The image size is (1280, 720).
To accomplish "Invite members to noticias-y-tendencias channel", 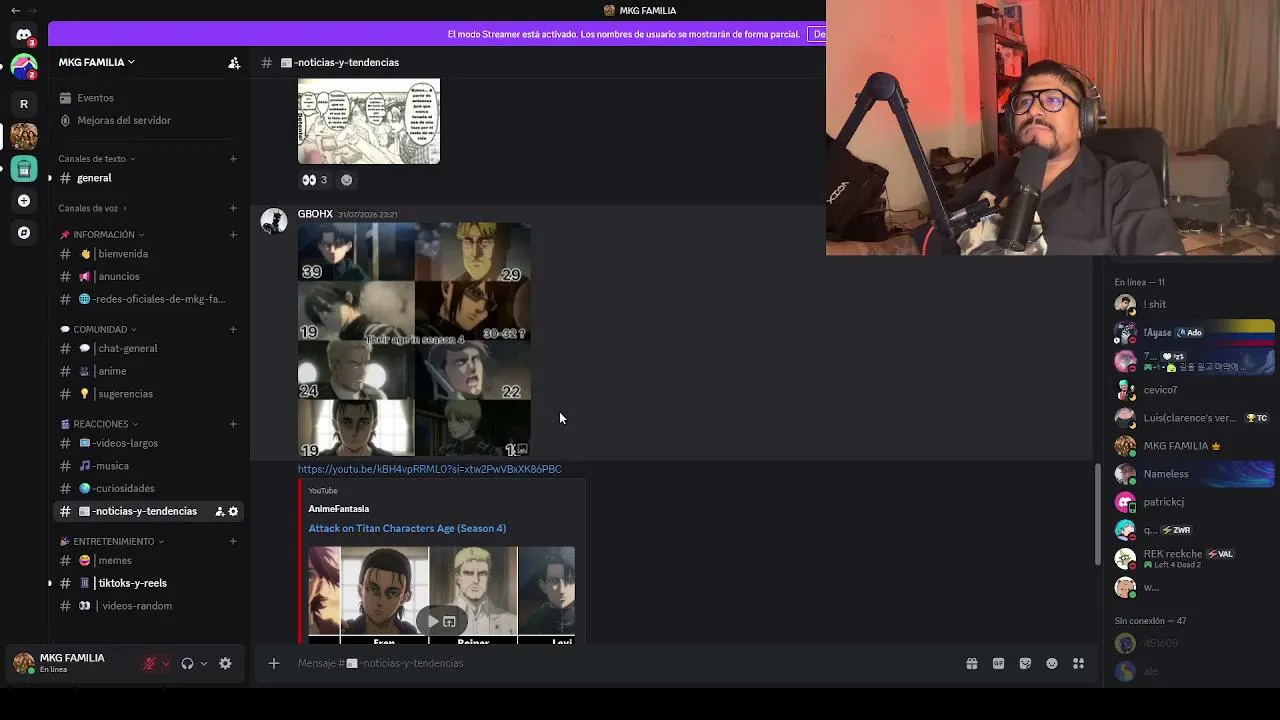I will (x=220, y=511).
